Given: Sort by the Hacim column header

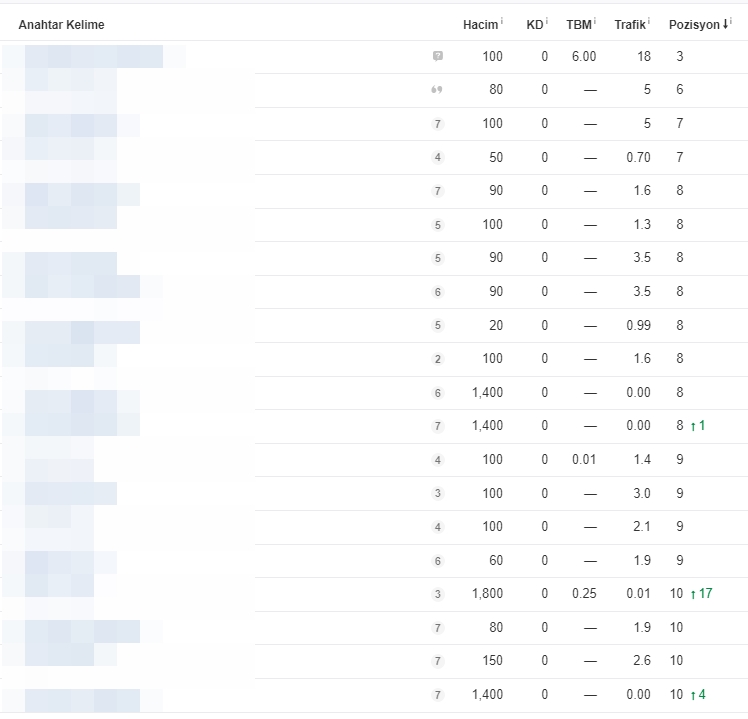Looking at the screenshot, I should coord(480,25).
